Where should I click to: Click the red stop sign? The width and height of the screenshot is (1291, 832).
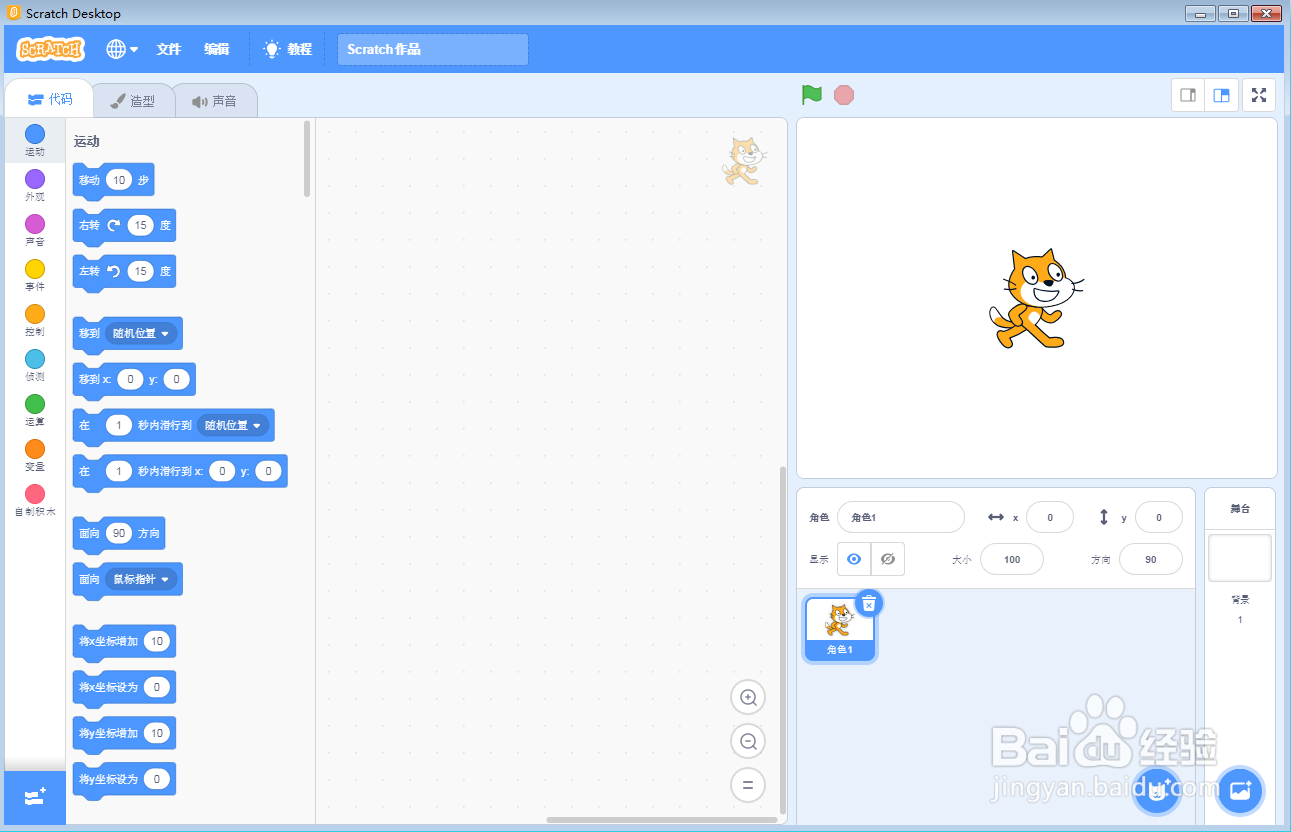pyautogui.click(x=844, y=94)
